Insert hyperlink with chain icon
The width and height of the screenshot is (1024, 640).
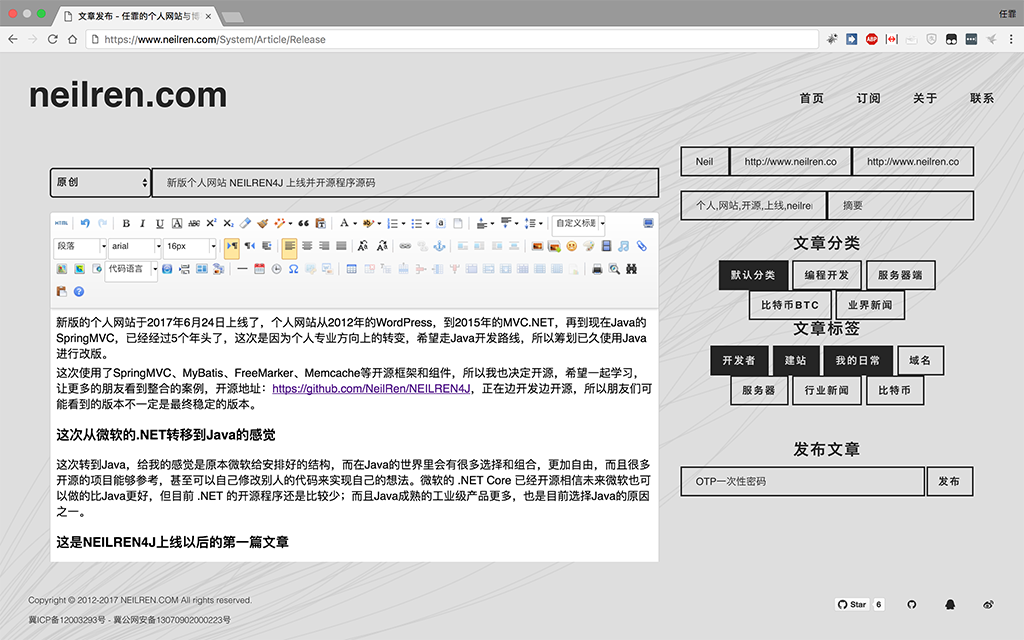(x=405, y=246)
